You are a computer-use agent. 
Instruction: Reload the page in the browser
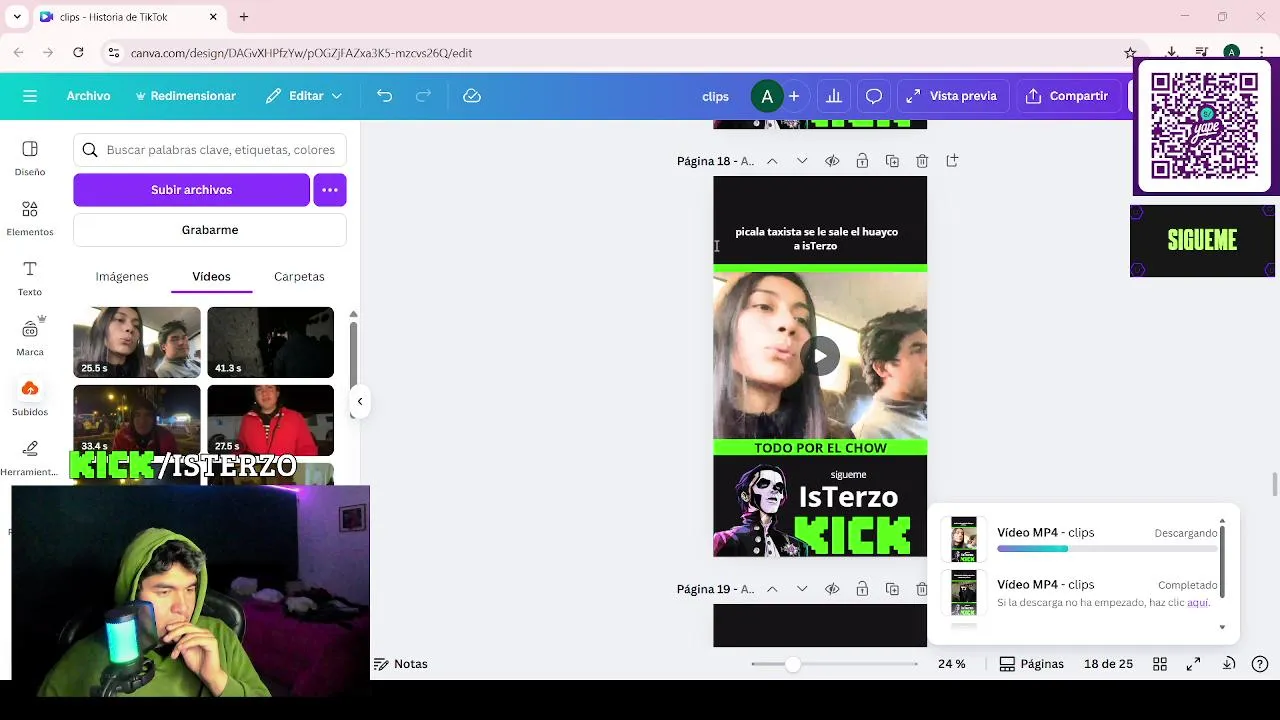[78, 52]
